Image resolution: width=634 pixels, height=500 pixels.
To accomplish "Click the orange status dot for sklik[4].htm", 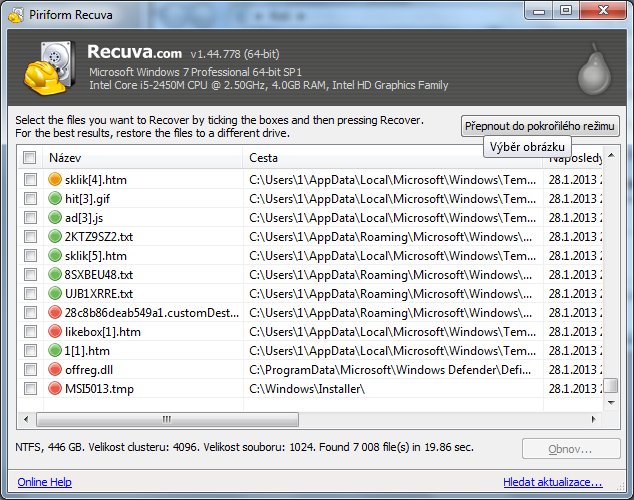I will [55, 179].
